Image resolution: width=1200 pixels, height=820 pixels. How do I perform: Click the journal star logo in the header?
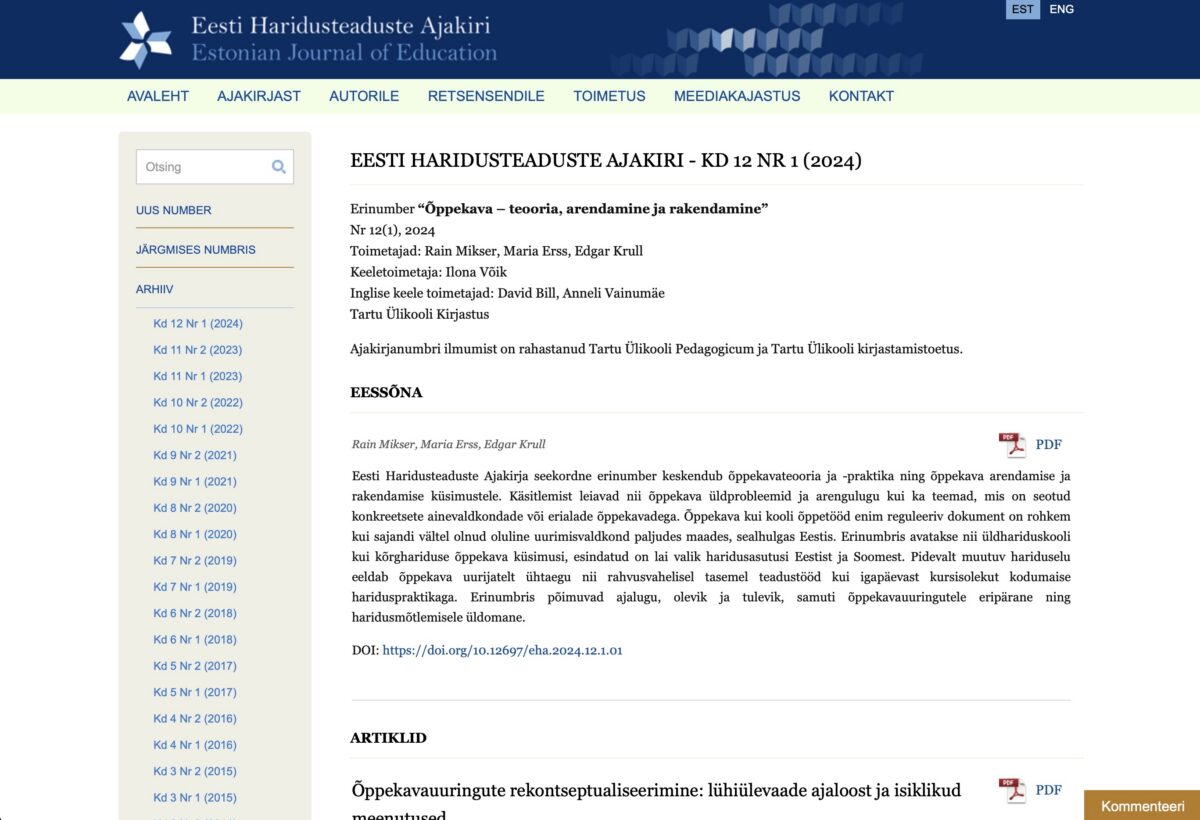coord(143,38)
